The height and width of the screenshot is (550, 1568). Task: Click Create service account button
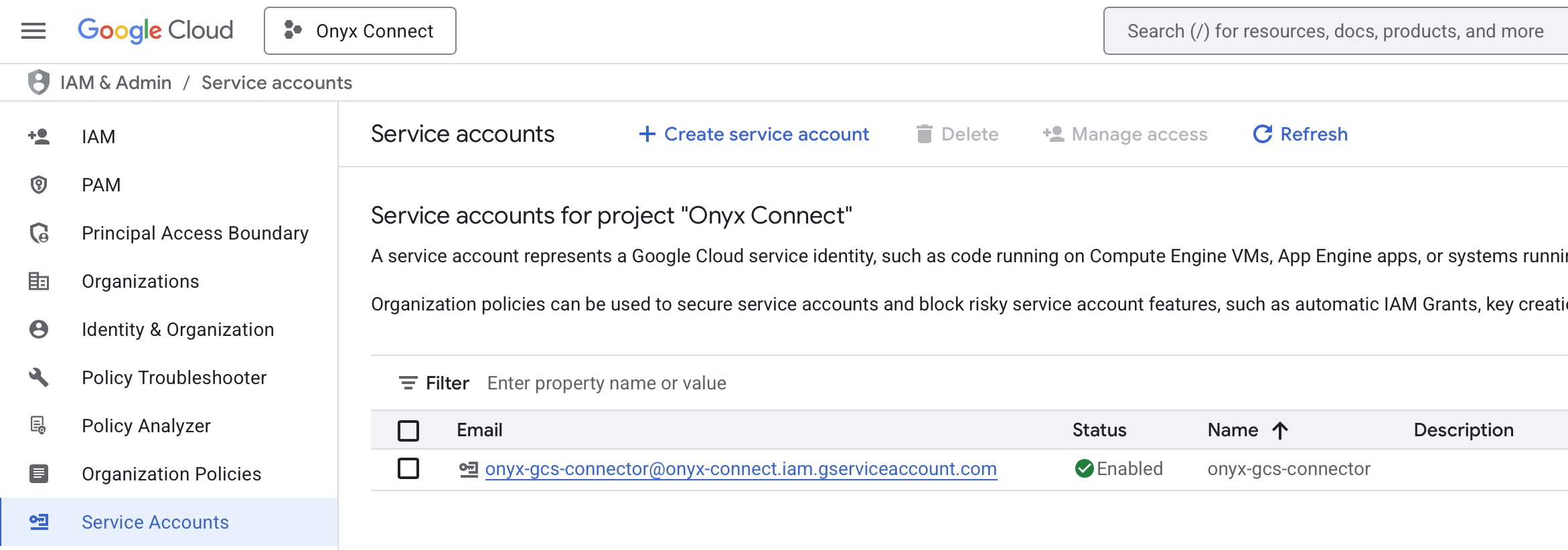pos(754,134)
